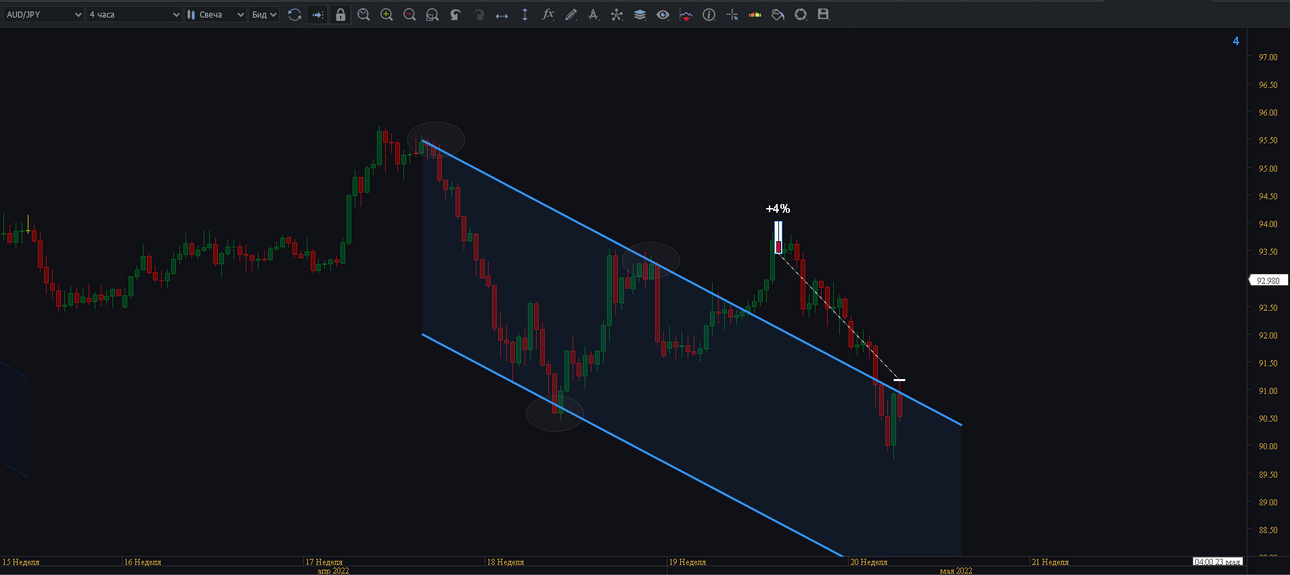Click the '+4%' annotation label
Viewport: 1290px width, 575px height.
pyautogui.click(x=778, y=209)
